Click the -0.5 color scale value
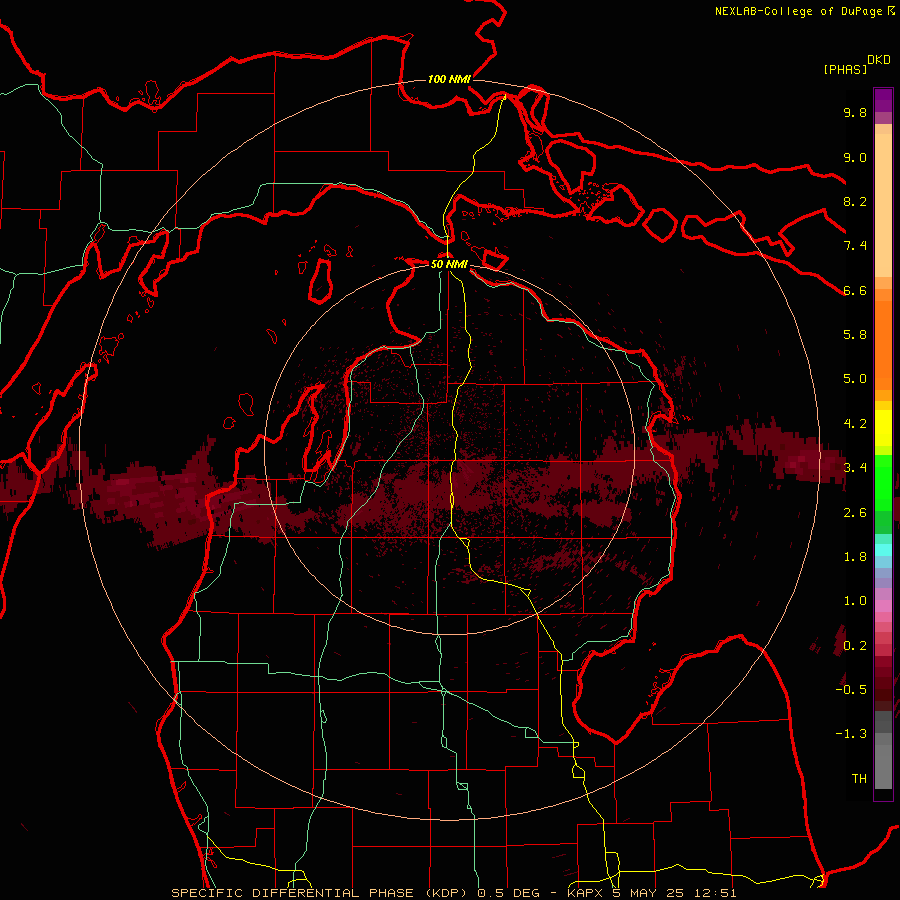The height and width of the screenshot is (900, 900). (851, 690)
